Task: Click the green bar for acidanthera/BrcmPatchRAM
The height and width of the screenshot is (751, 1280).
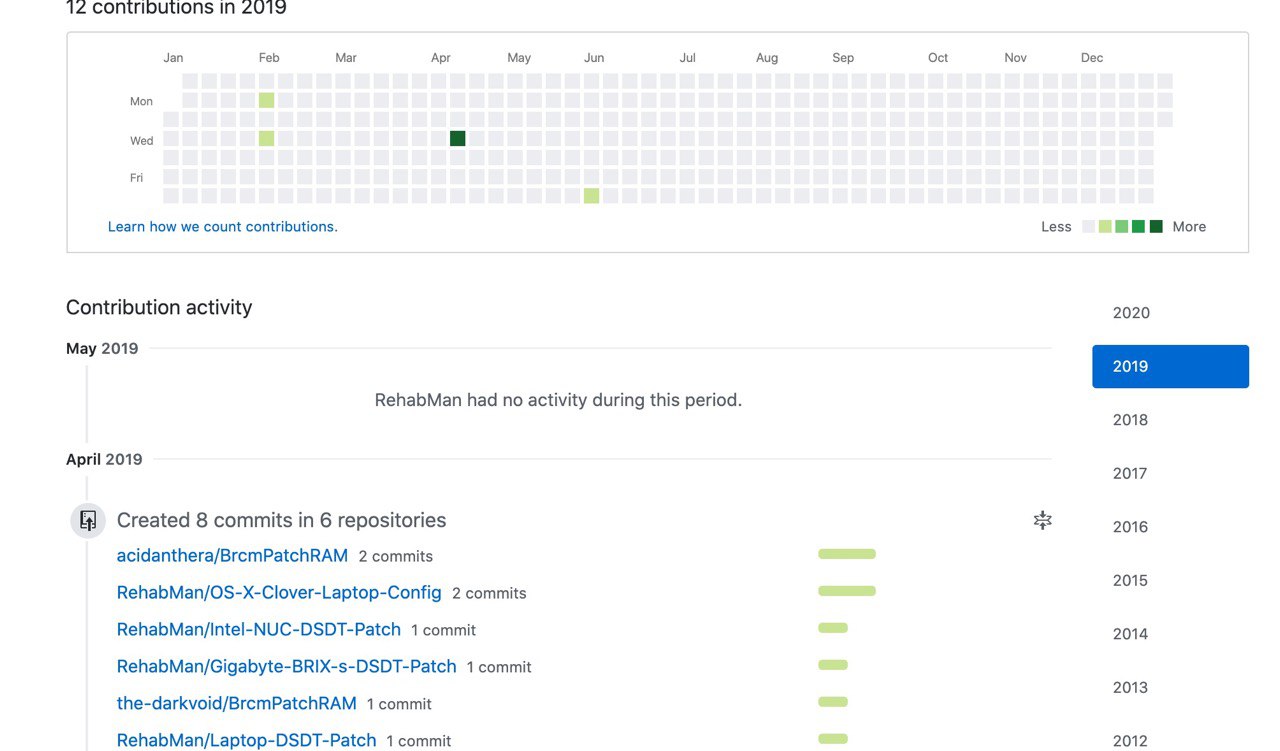Action: [847, 554]
